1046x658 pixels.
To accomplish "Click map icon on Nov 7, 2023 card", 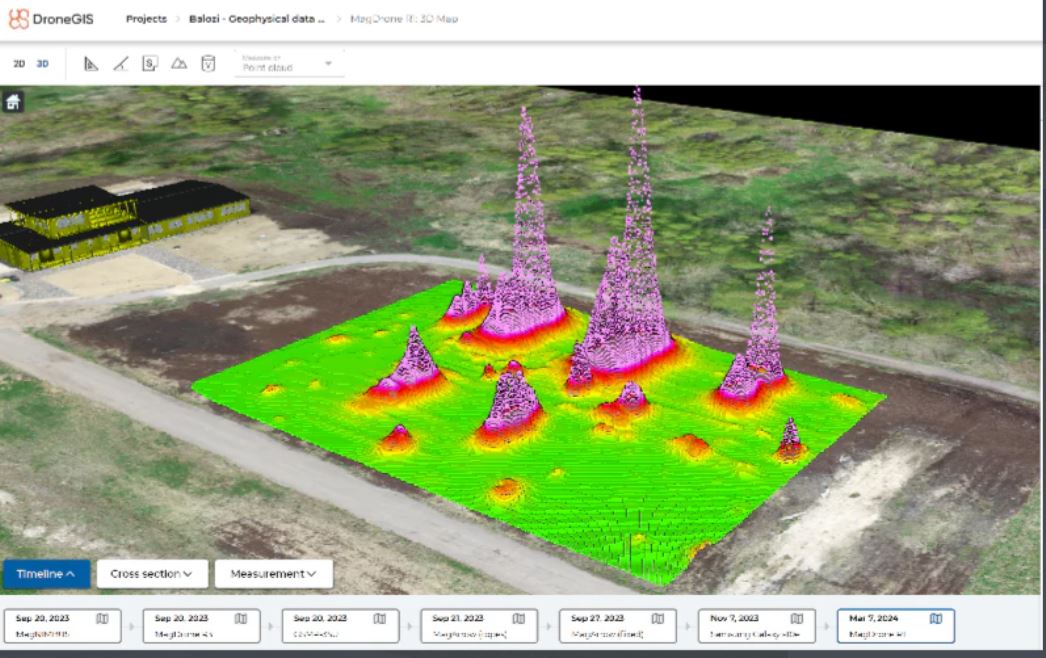I will click(x=796, y=619).
